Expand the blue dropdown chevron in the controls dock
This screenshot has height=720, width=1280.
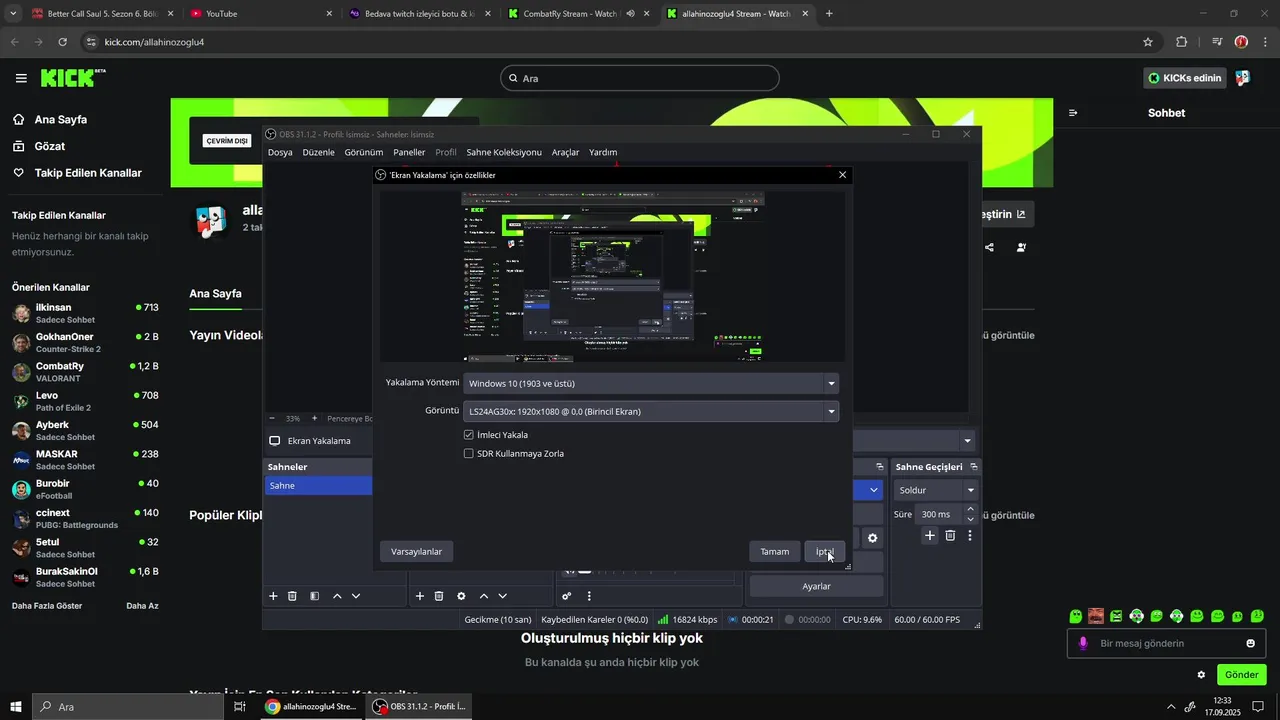pyautogui.click(x=874, y=490)
